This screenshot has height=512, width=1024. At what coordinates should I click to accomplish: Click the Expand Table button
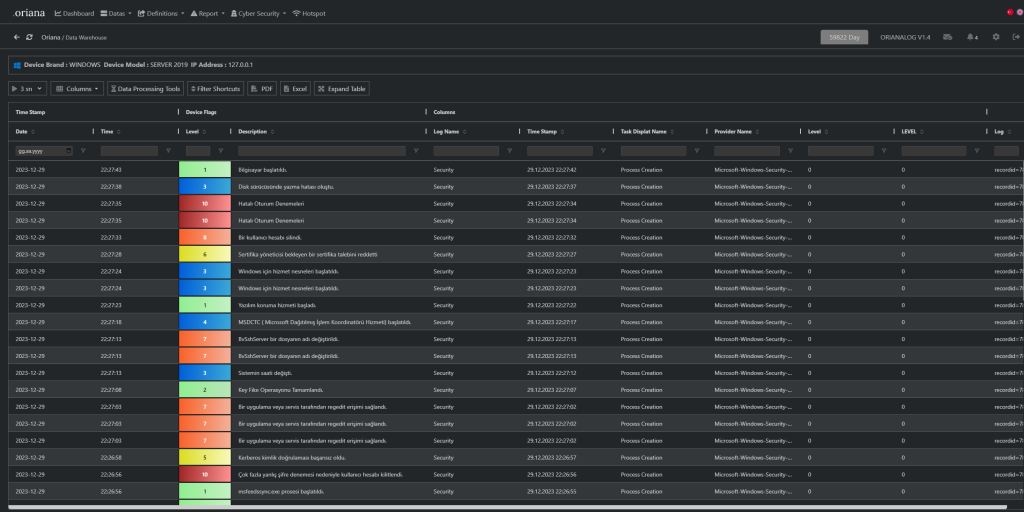pyautogui.click(x=342, y=89)
